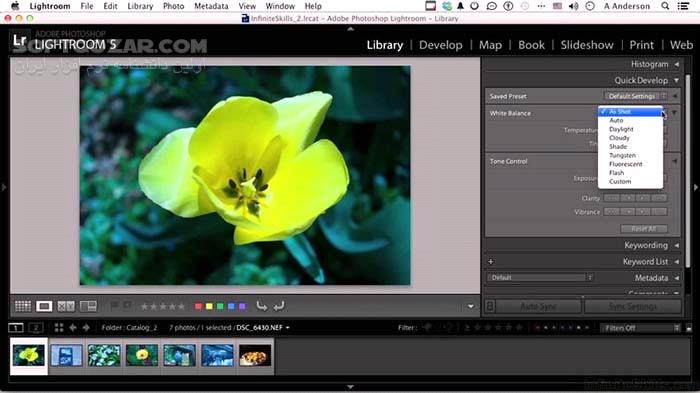Viewport: 700px width, 393px height.
Task: Hide the top module picker panel arrow
Action: pyautogui.click(x=350, y=29)
